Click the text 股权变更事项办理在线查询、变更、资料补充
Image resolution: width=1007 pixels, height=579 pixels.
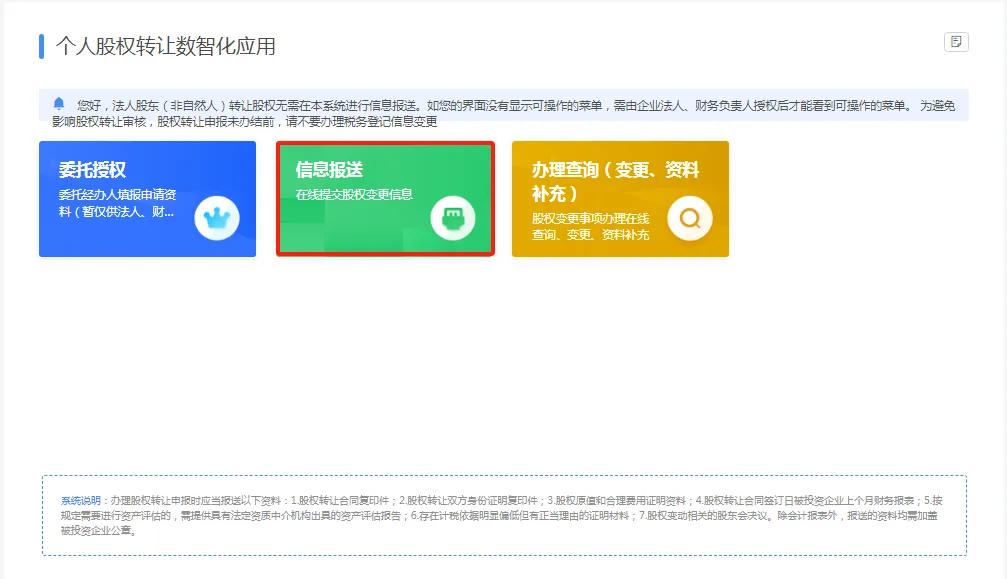[590, 227]
